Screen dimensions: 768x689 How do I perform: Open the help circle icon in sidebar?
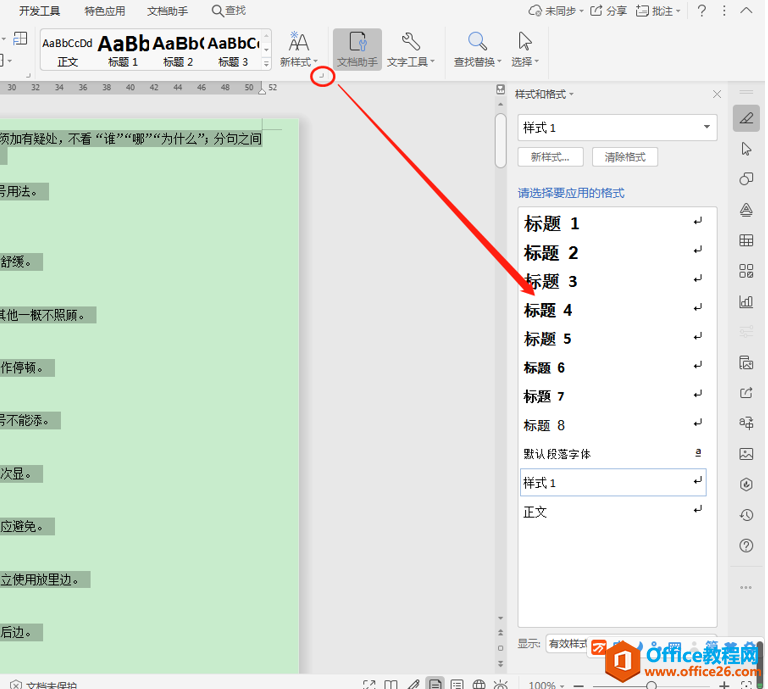[746, 546]
